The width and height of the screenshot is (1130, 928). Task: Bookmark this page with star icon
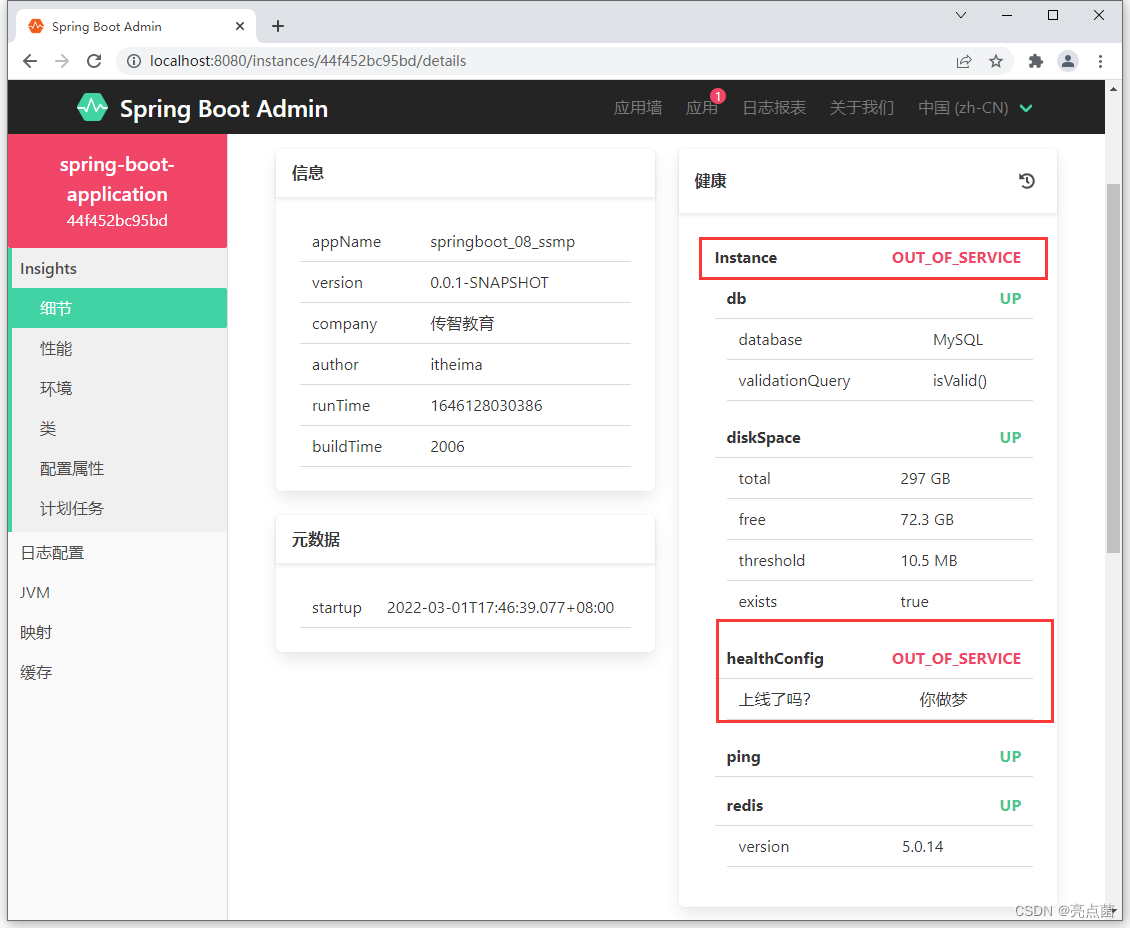[996, 61]
